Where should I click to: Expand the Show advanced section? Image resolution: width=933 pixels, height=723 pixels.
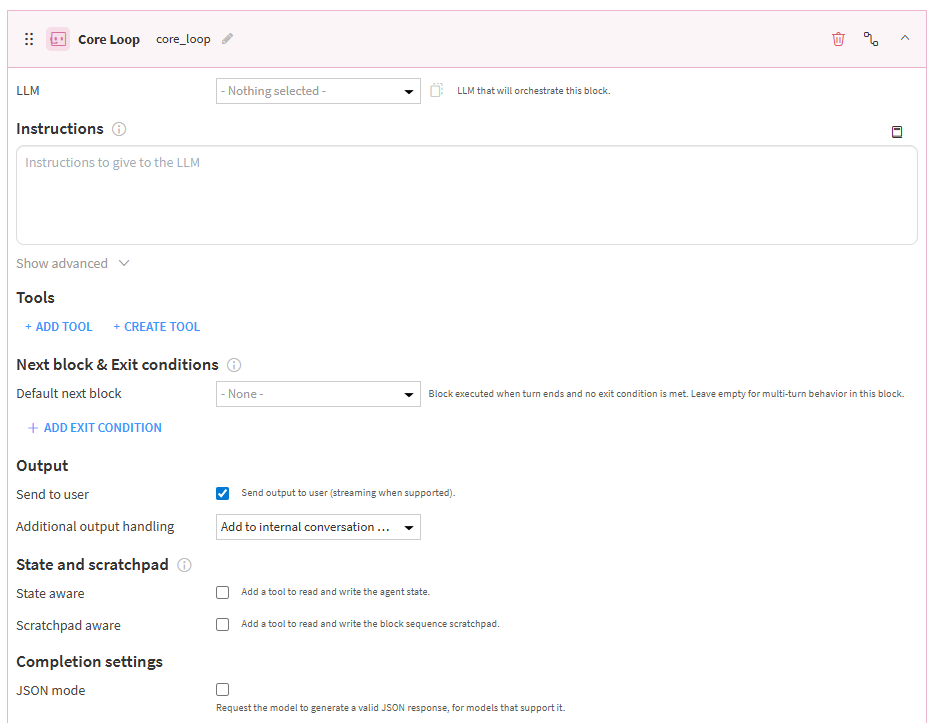(72, 264)
